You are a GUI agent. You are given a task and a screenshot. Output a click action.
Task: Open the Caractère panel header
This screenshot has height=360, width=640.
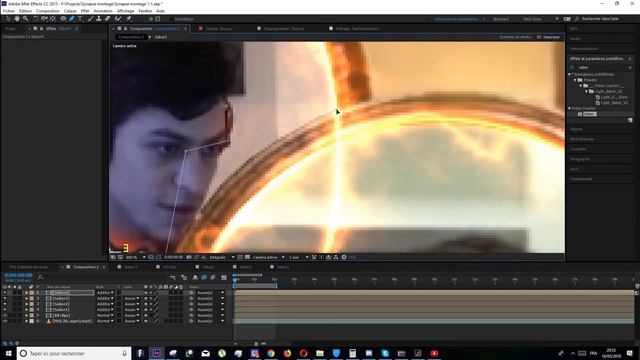(x=578, y=149)
